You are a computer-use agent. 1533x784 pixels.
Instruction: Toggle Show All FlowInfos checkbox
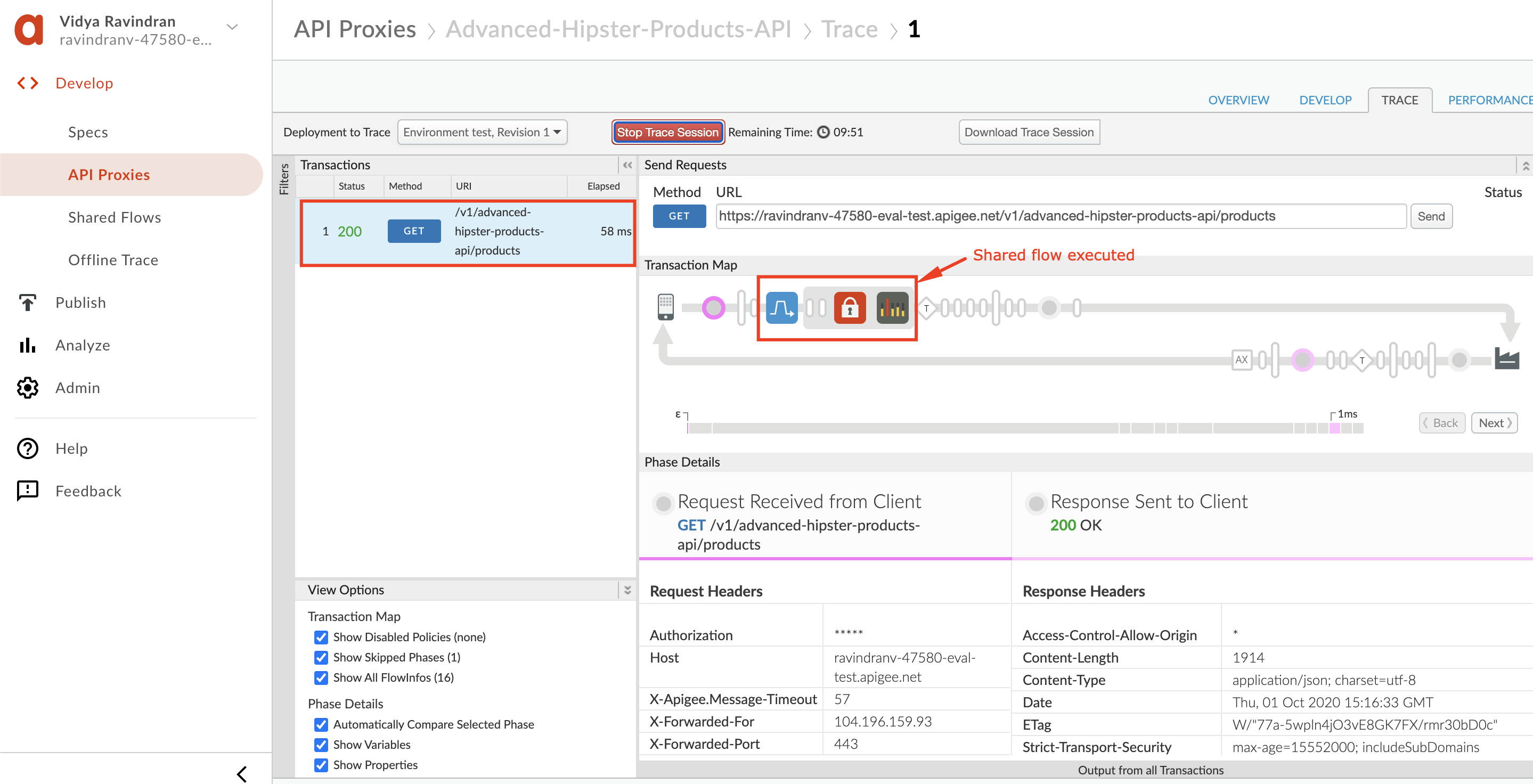[x=321, y=677]
